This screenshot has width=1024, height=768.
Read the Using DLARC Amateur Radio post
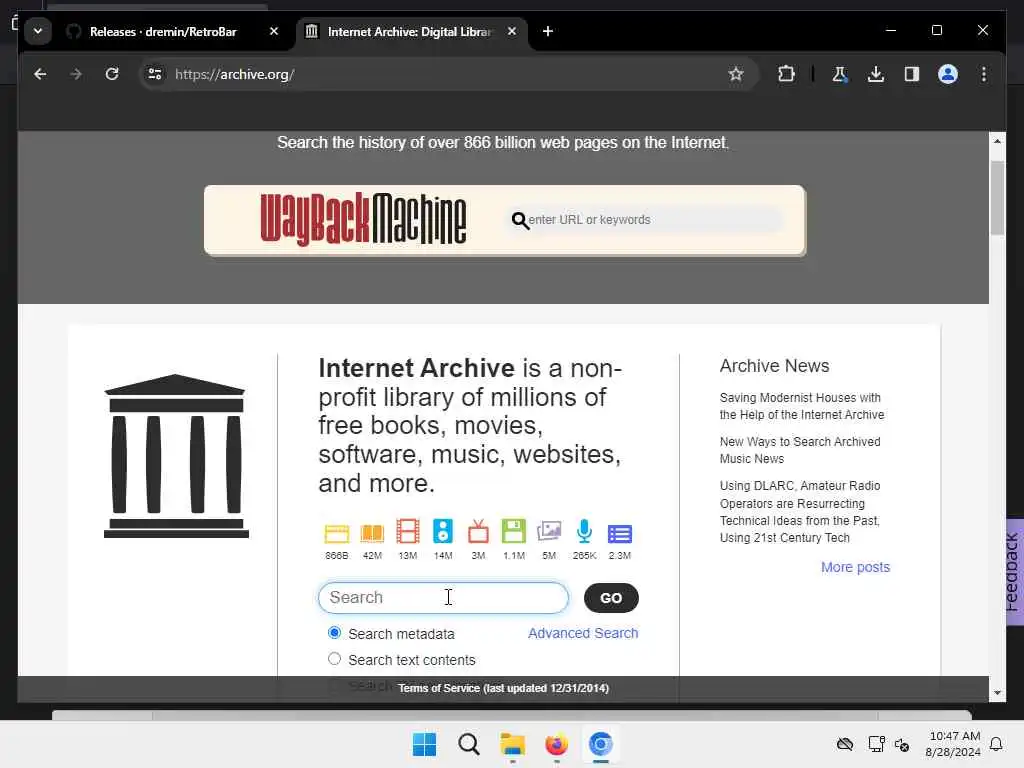pyautogui.click(x=799, y=511)
